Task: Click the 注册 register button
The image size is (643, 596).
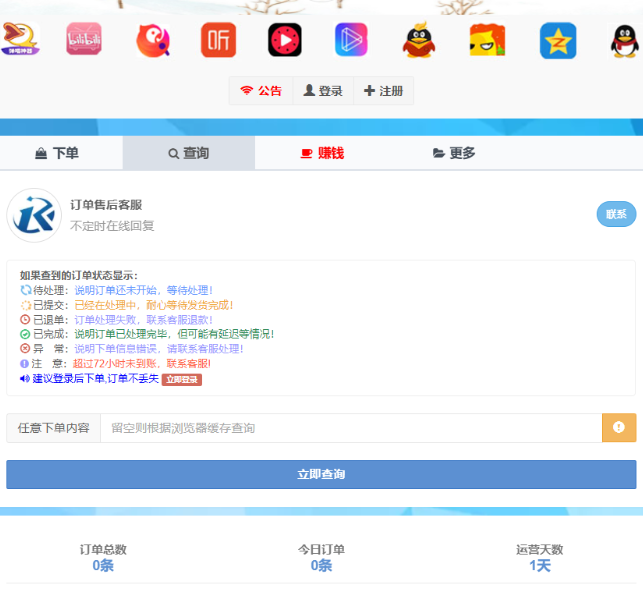Action: pos(383,91)
